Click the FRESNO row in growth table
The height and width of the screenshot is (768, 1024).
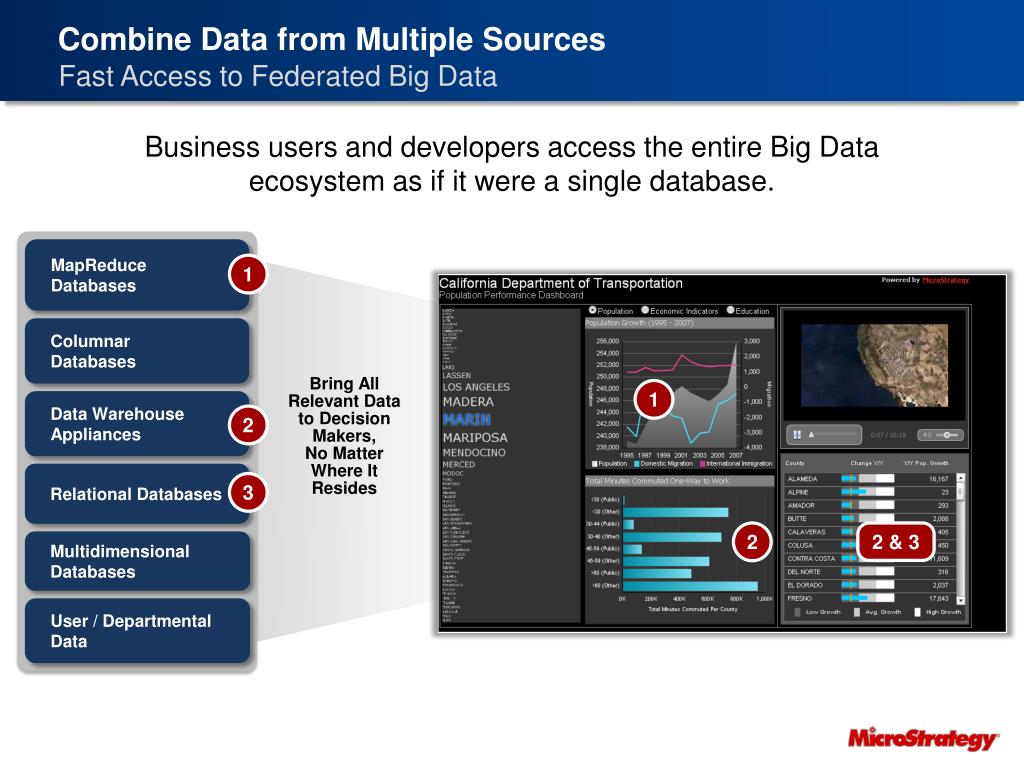coord(869,598)
